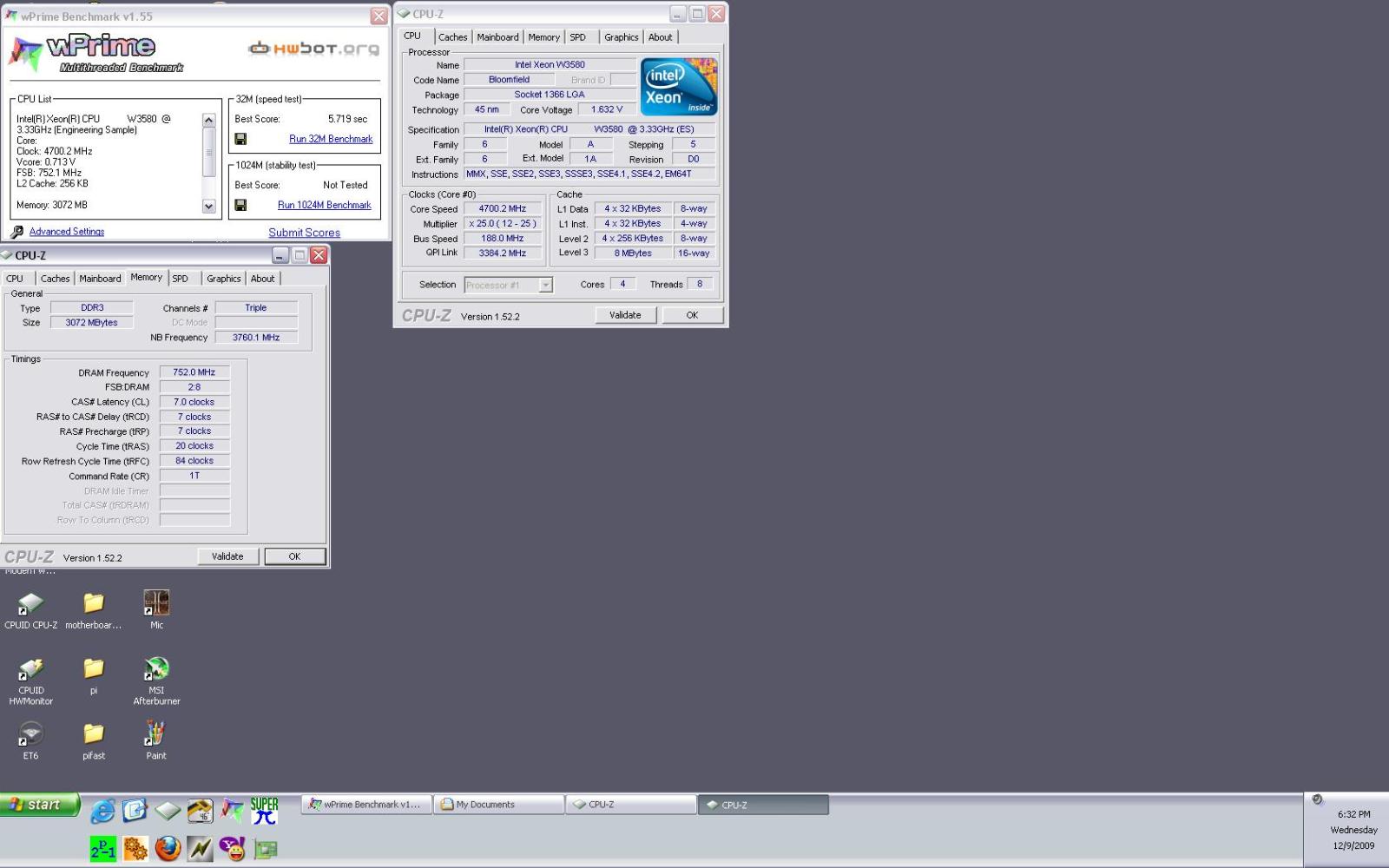Image resolution: width=1389 pixels, height=868 pixels.
Task: Select Mainboard tab in memory CPU-Z window
Action: pyautogui.click(x=100, y=279)
